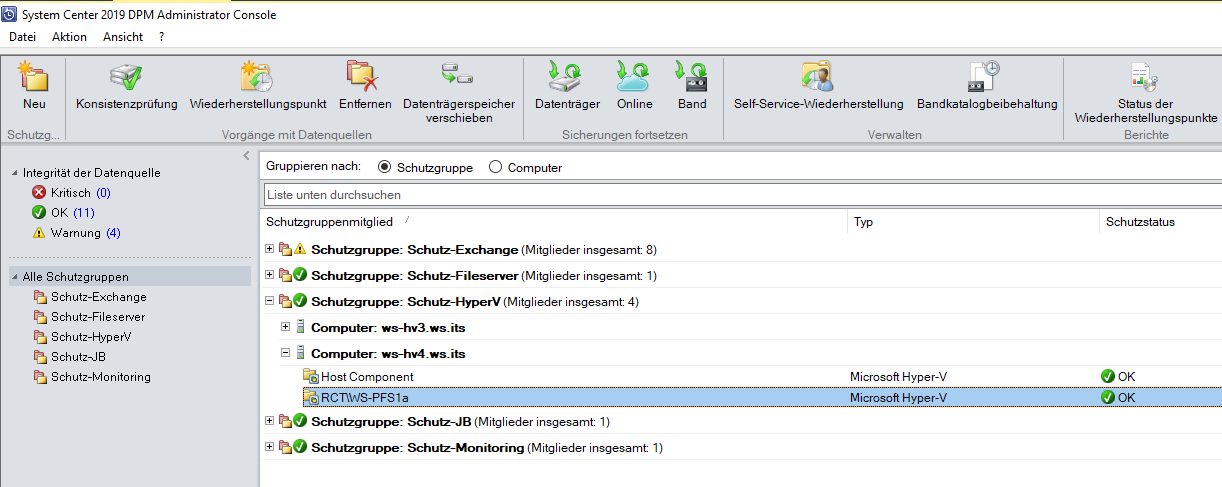Select Schutz-JB in sidebar
Screen dimensions: 1222x487
coord(78,357)
